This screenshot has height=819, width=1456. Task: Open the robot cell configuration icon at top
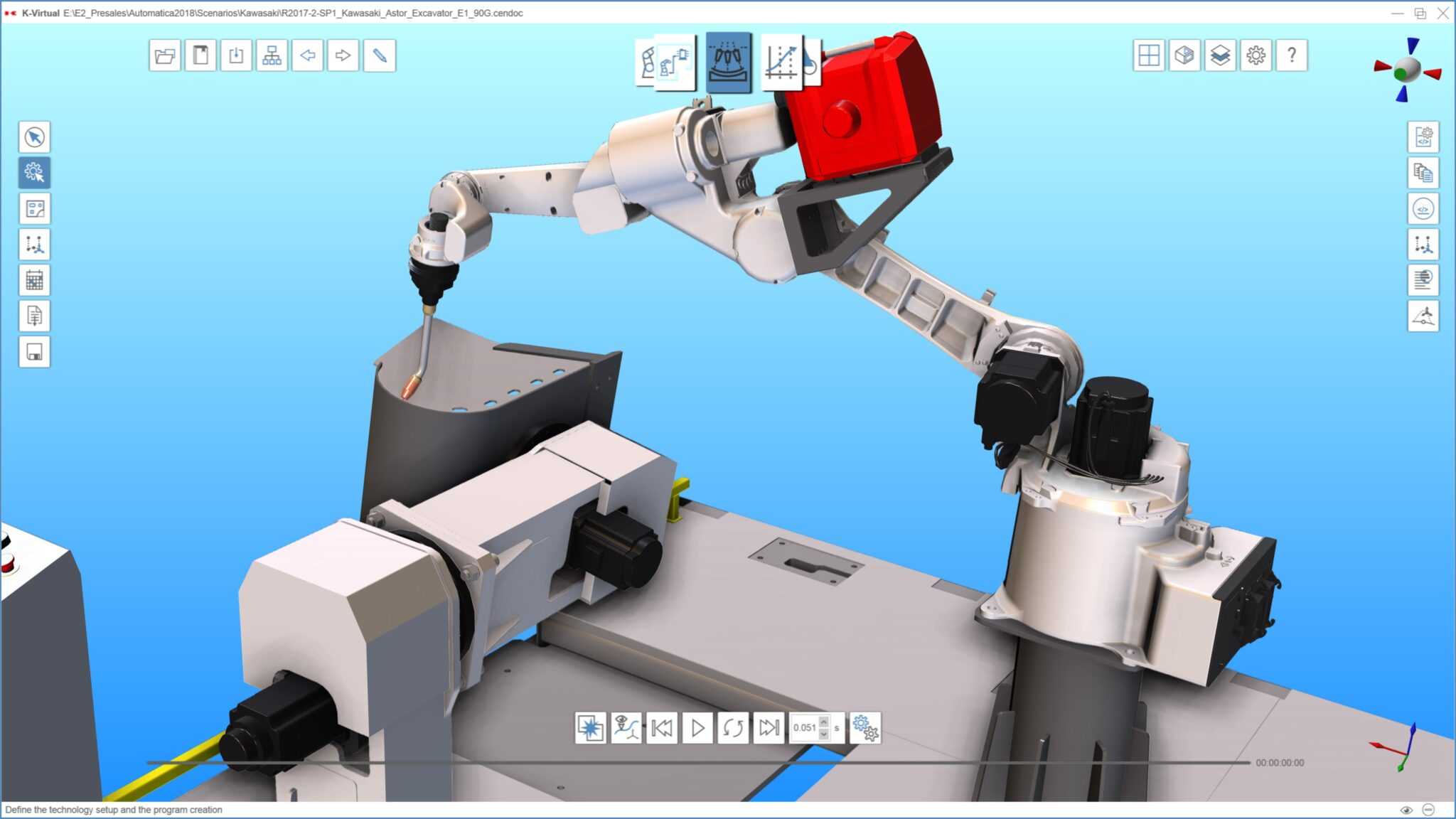click(x=666, y=63)
